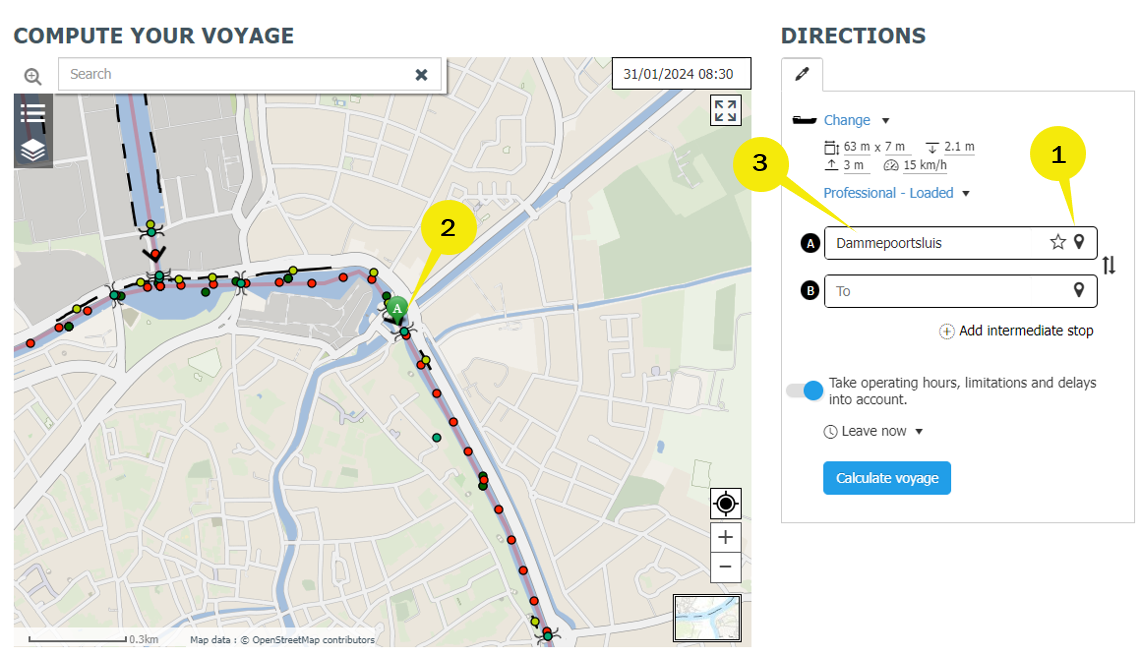
Task: Zoom in with the plus button
Action: pos(725,537)
